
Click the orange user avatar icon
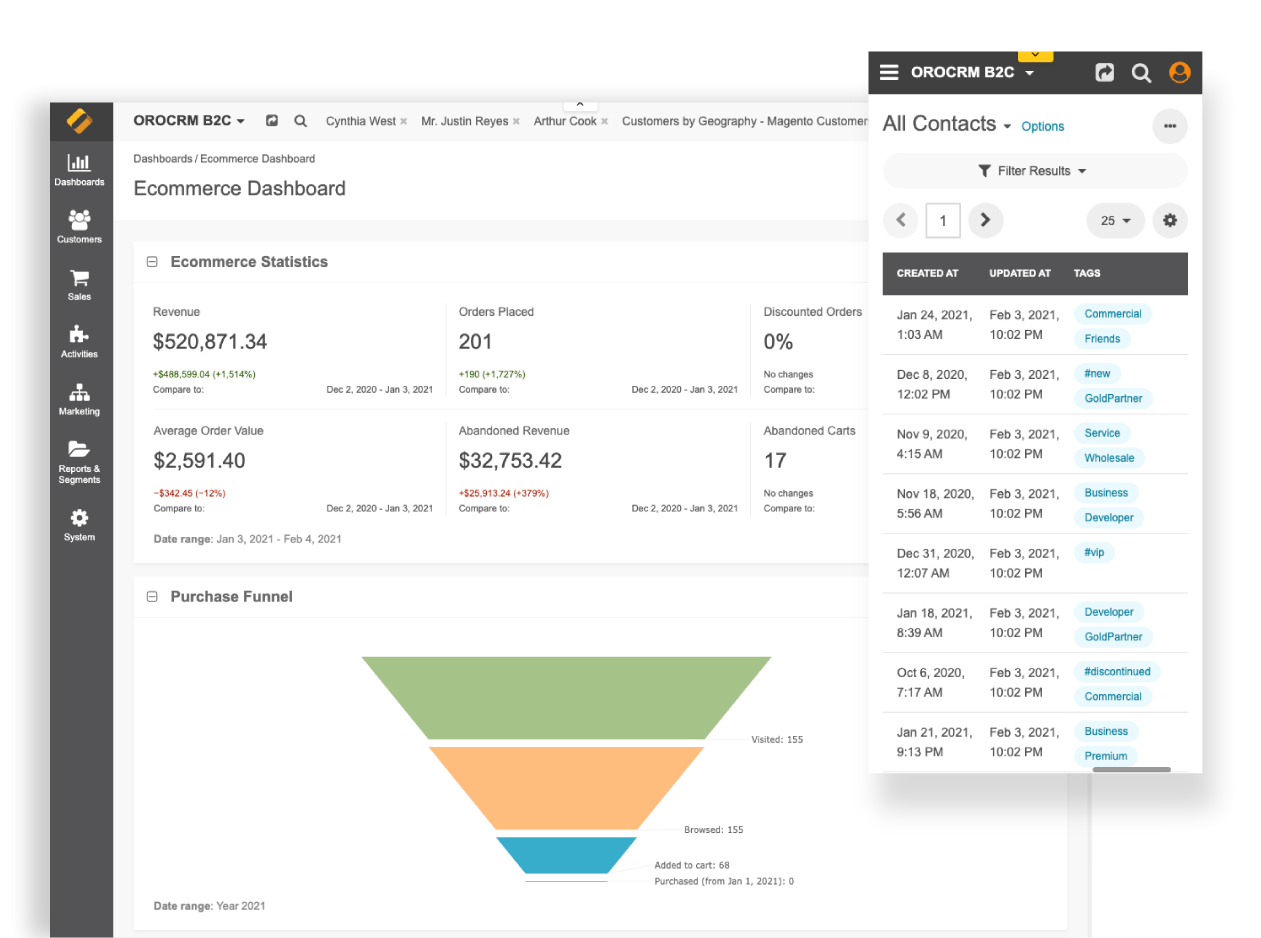coord(1179,72)
